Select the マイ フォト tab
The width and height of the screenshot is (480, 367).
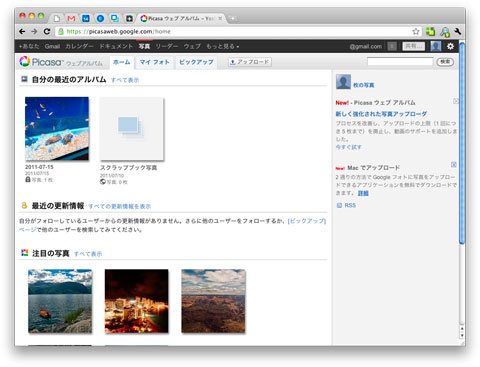tap(155, 62)
